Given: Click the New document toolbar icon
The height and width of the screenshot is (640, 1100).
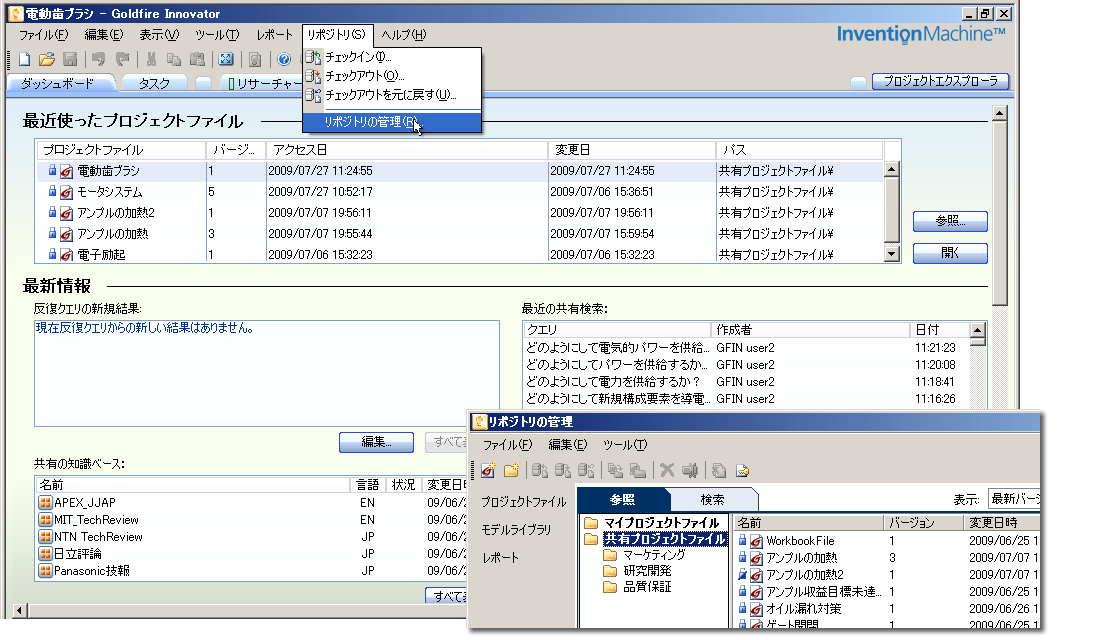Looking at the screenshot, I should 25,60.
